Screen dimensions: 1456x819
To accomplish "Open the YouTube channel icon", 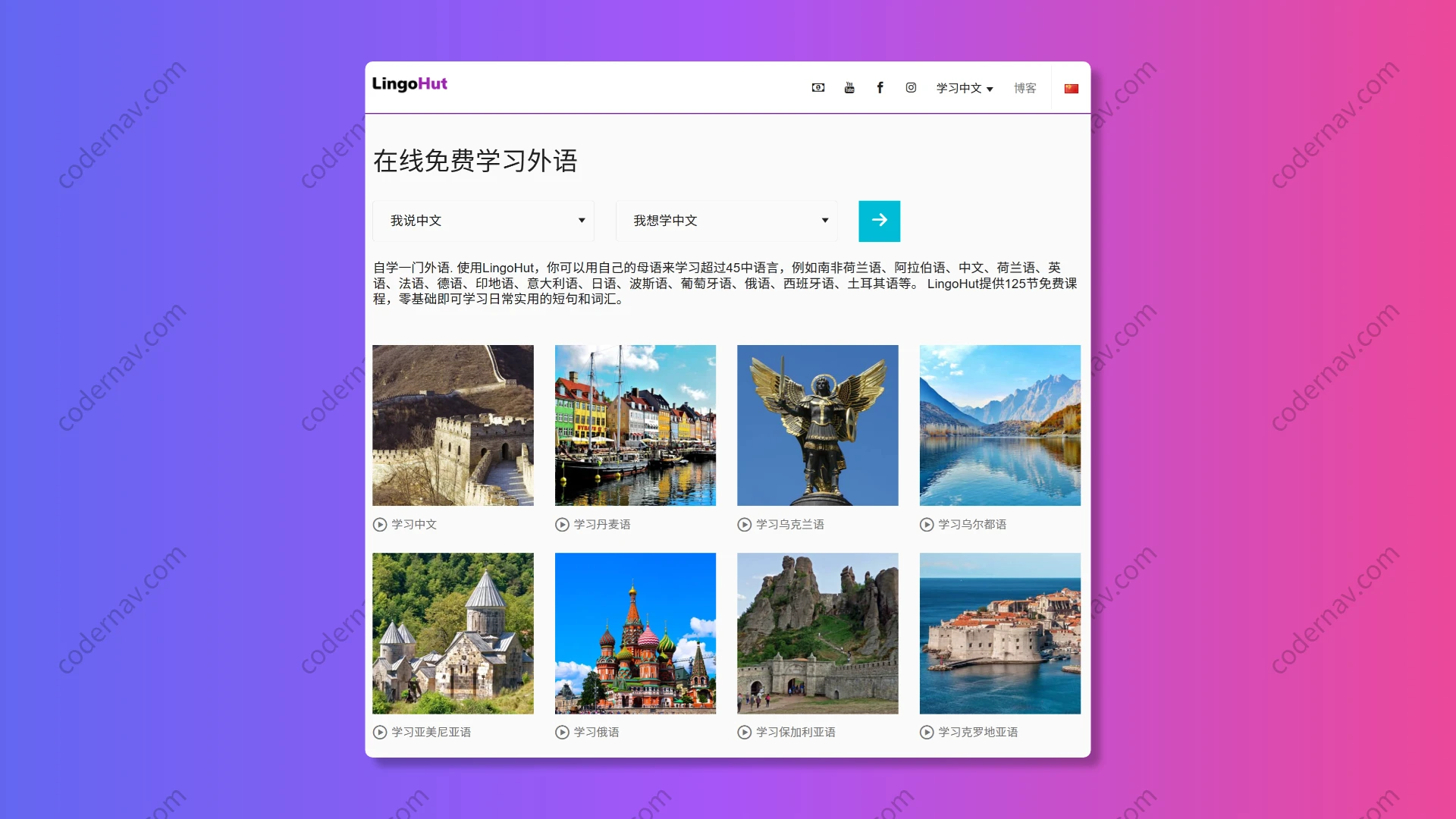I will click(849, 88).
